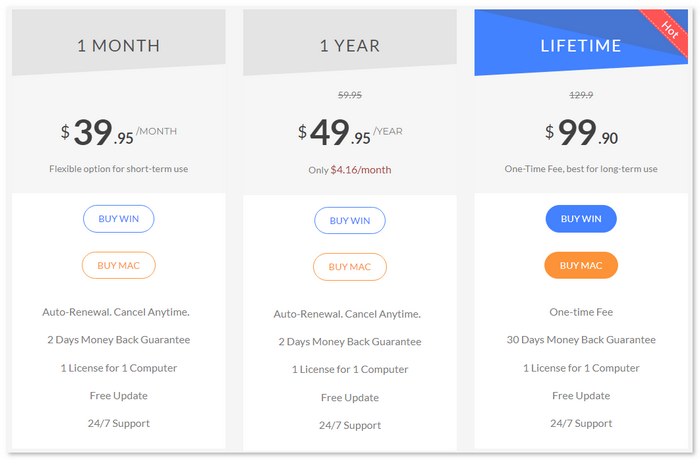Click BUY MAC under the 1 Month plan
The image size is (700, 460).
tap(118, 265)
